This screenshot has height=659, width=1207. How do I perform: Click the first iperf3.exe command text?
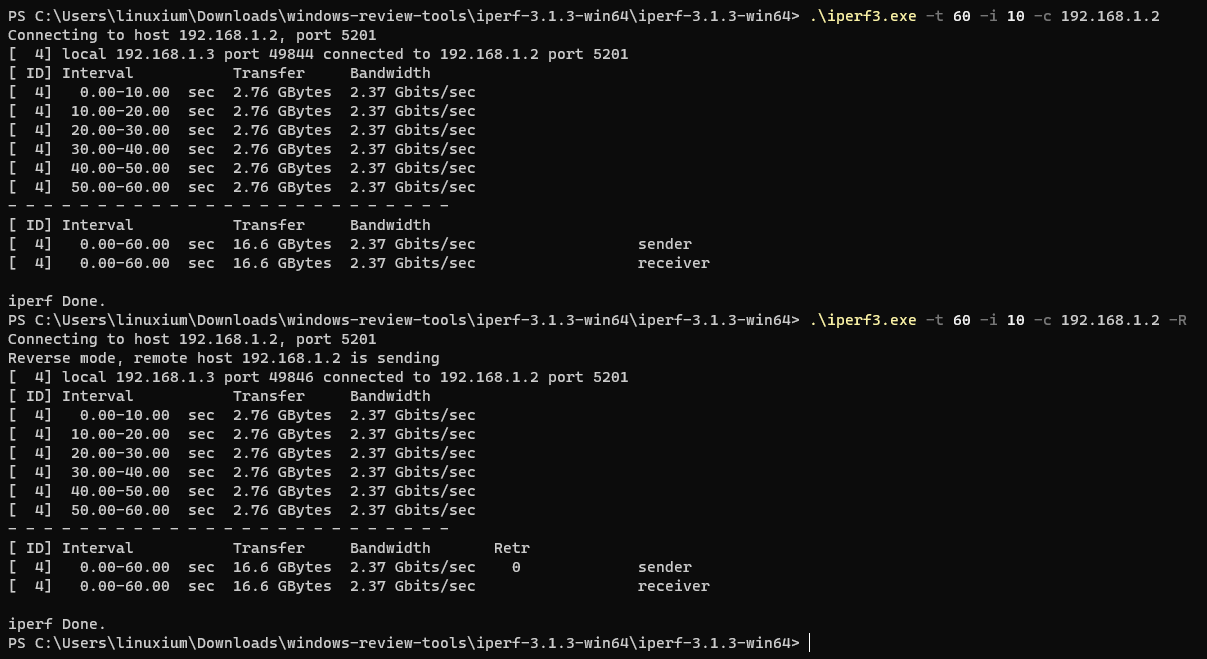(x=984, y=16)
